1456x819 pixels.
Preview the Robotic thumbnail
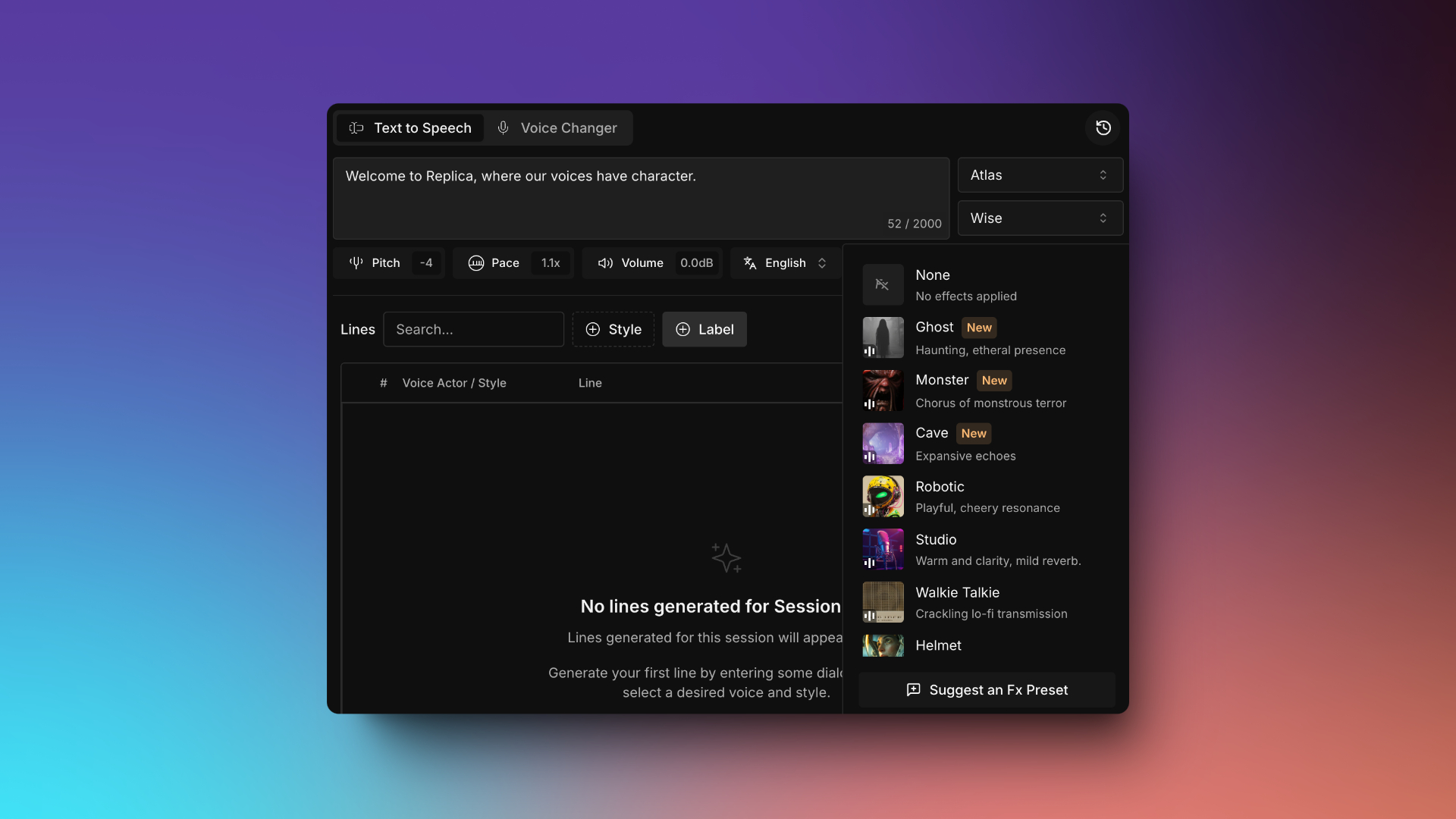[883, 497]
